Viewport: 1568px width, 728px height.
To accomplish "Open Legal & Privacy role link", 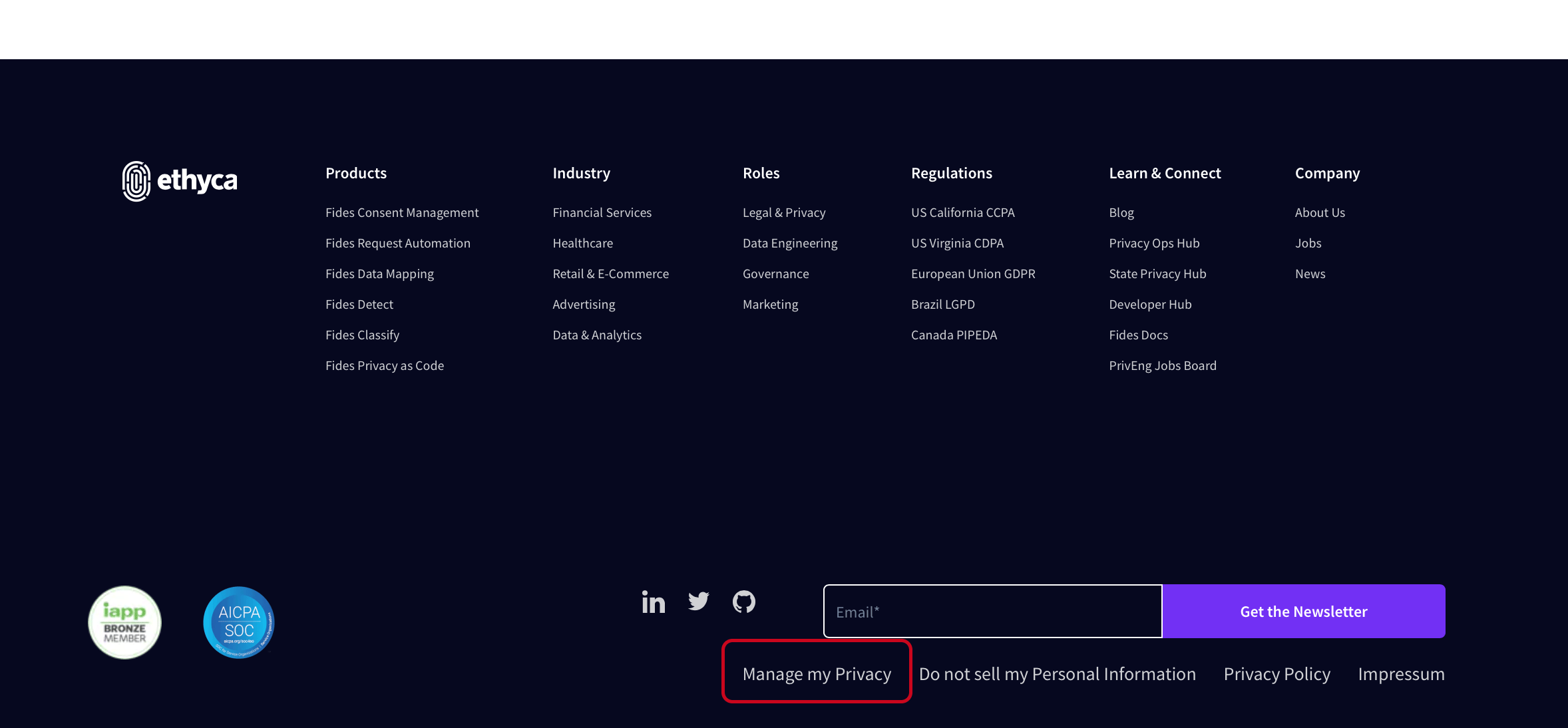I will coord(784,212).
